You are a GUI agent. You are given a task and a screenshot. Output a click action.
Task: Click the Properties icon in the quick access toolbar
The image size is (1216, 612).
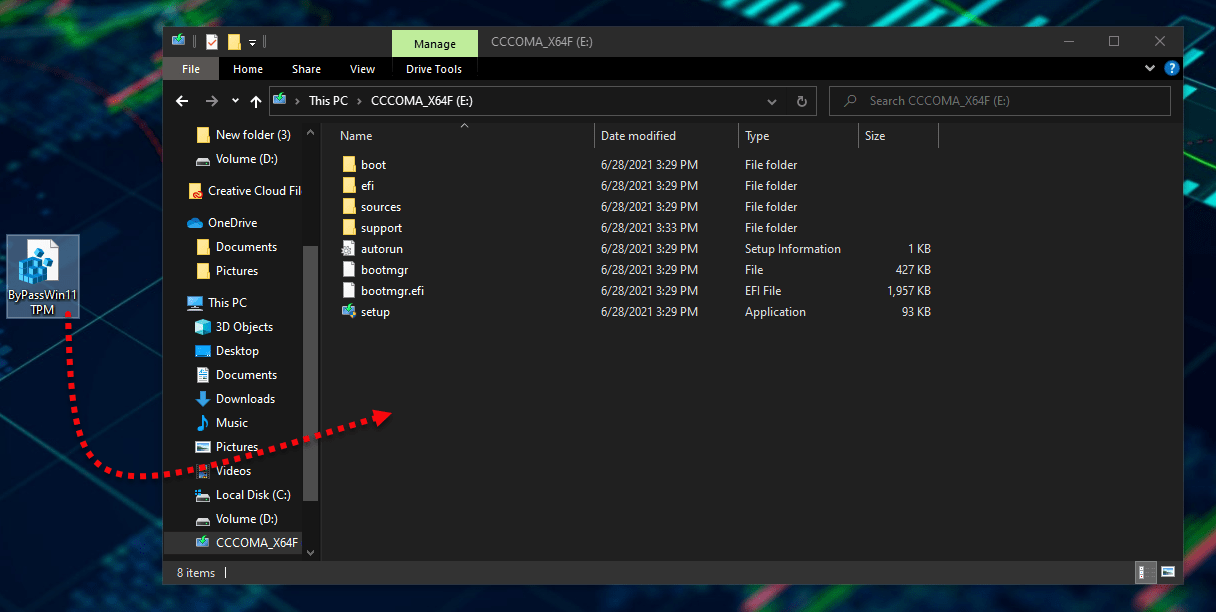[212, 42]
